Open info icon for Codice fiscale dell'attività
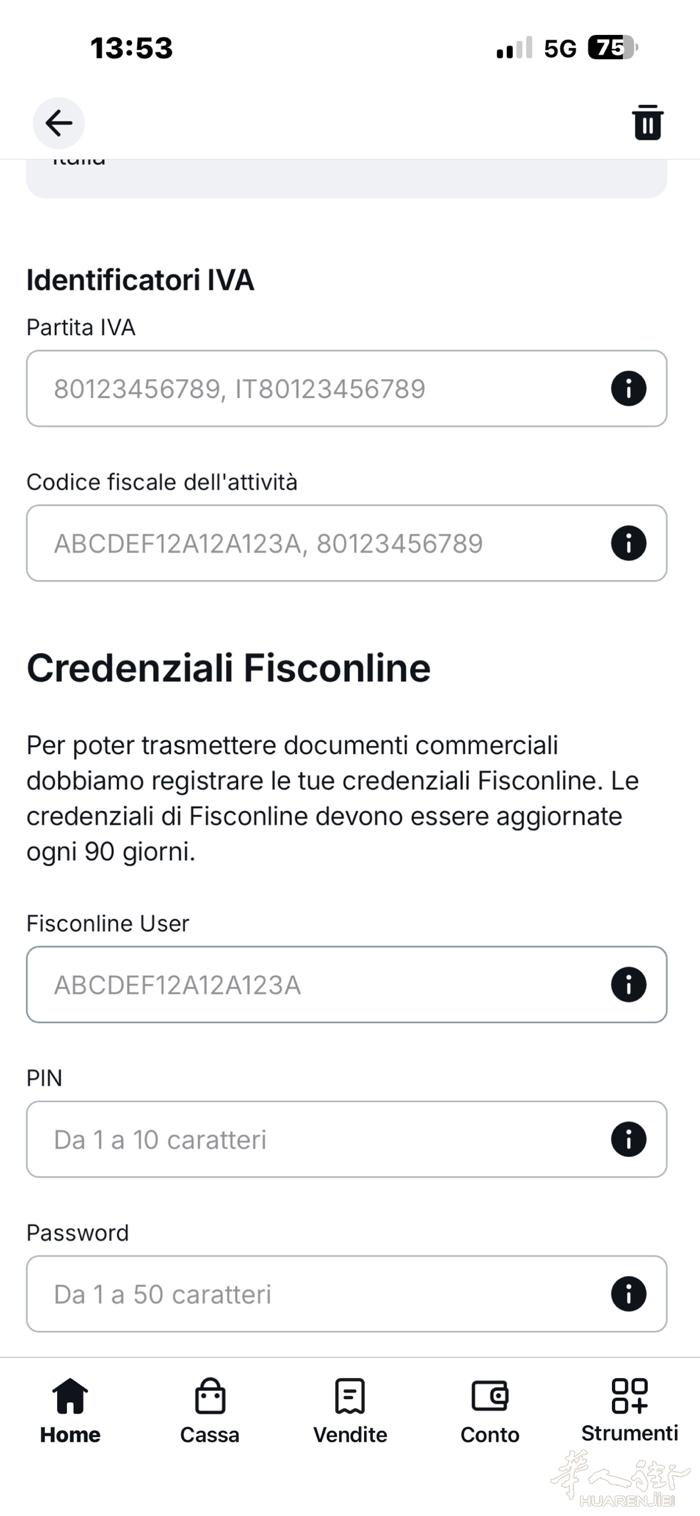 pos(628,543)
